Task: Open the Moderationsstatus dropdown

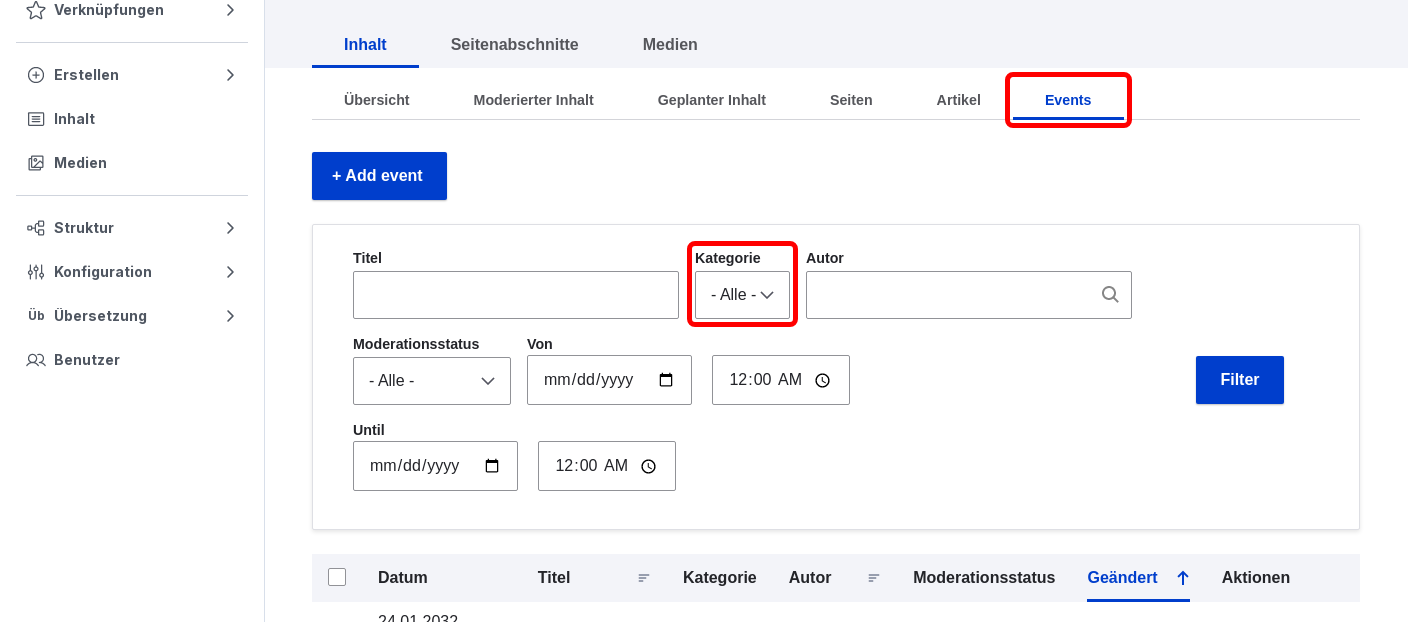Action: [432, 380]
